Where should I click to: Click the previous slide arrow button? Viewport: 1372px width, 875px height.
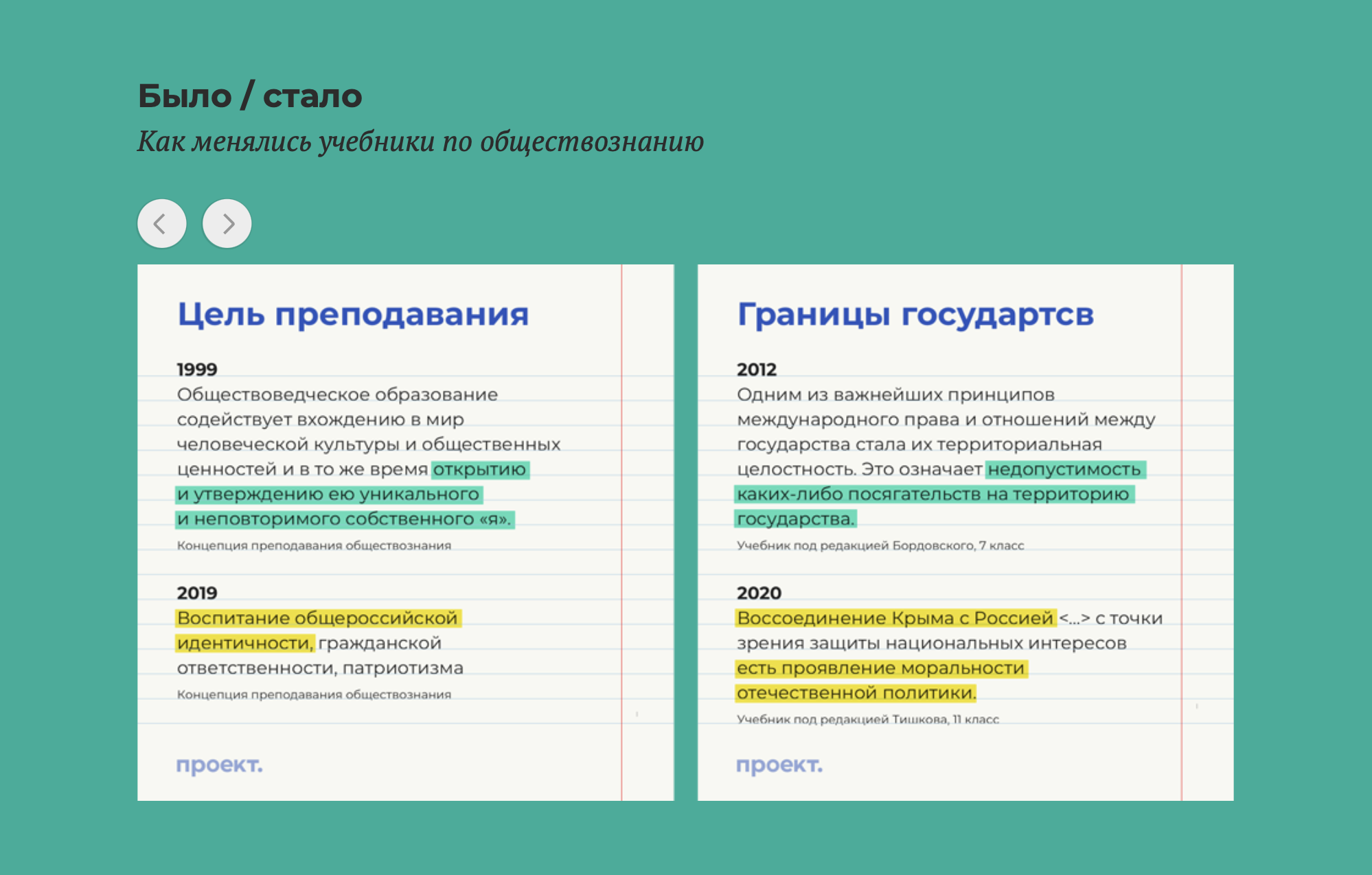click(161, 223)
